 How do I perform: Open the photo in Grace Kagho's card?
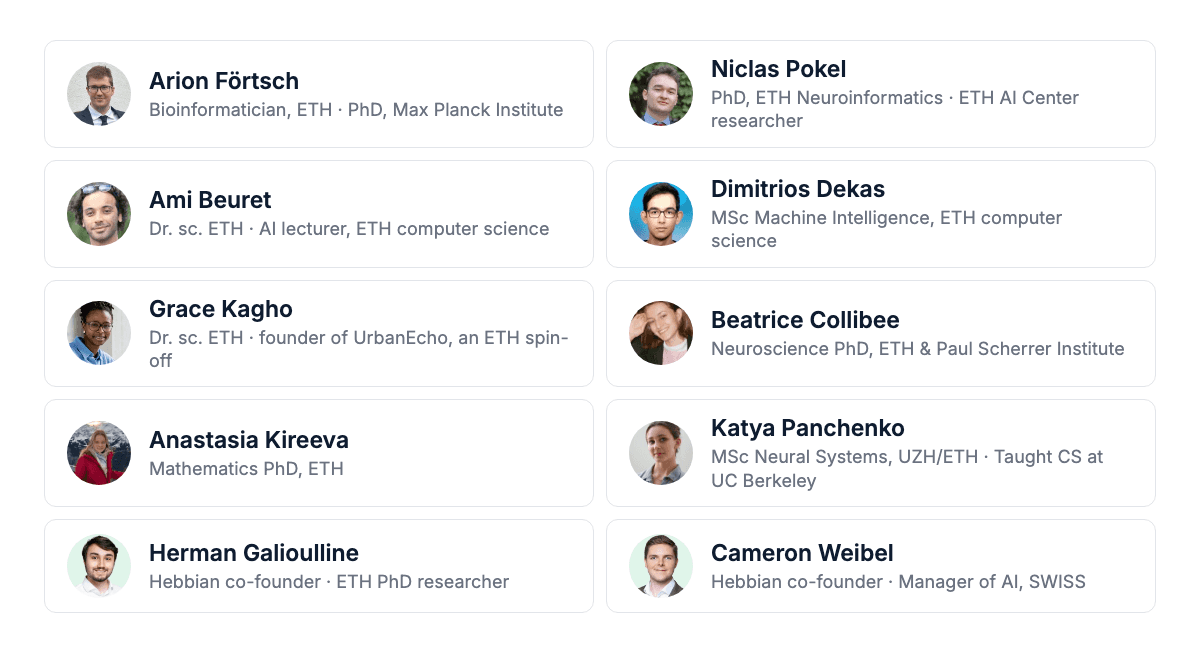point(99,333)
